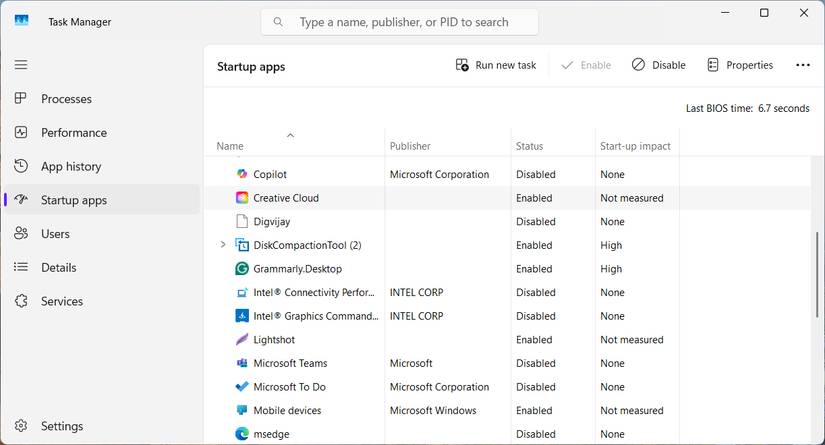825x445 pixels.
Task: Sort by Publisher column
Action: (x=410, y=146)
